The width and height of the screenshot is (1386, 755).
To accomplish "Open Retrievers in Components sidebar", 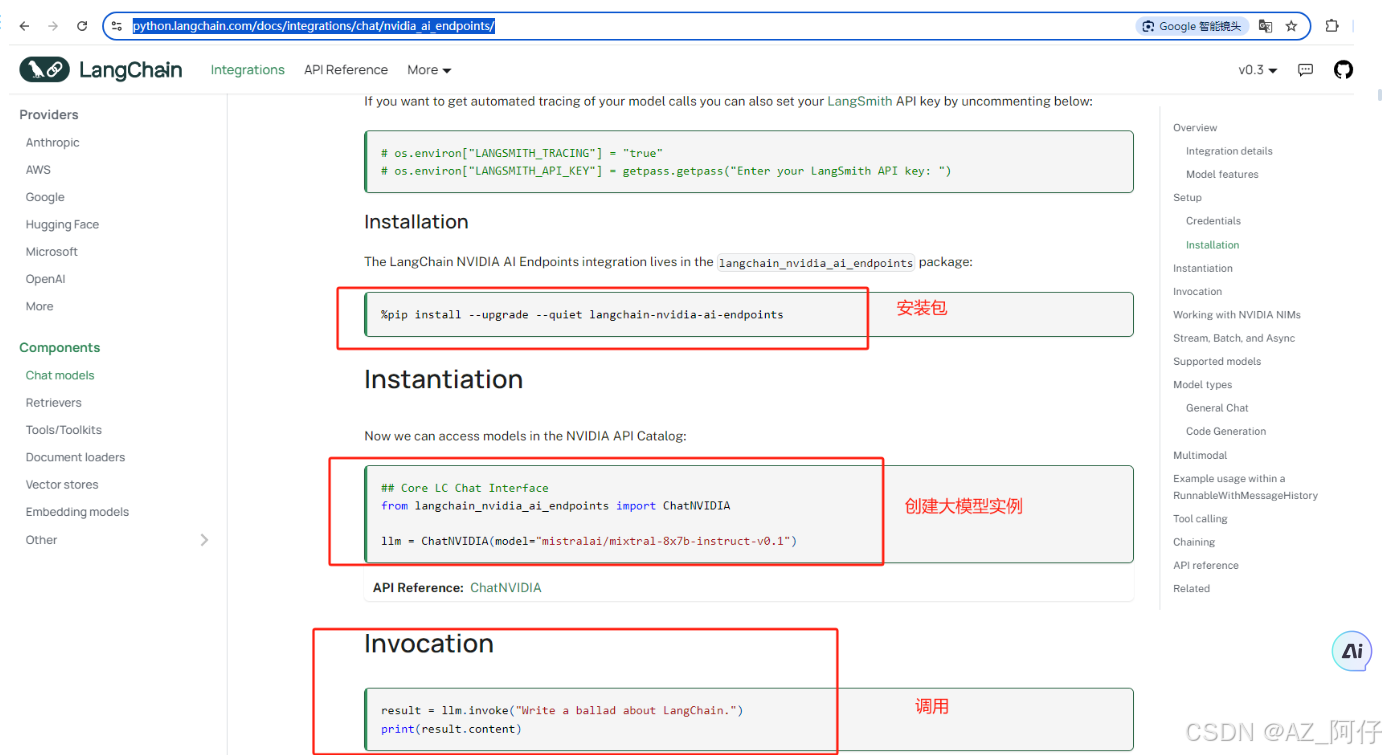I will tap(54, 403).
